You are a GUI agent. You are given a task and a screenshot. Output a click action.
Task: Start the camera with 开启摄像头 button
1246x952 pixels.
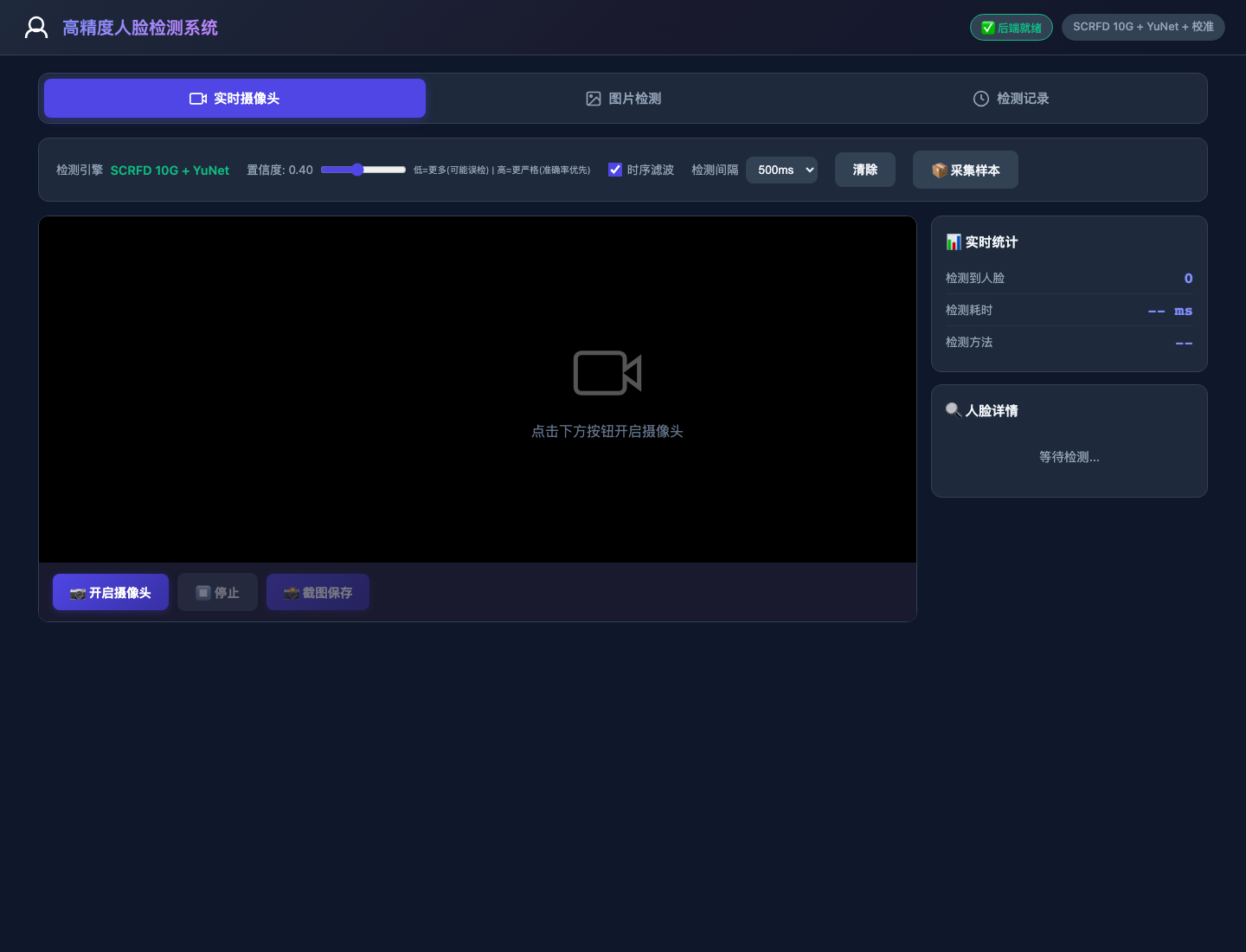(111, 593)
